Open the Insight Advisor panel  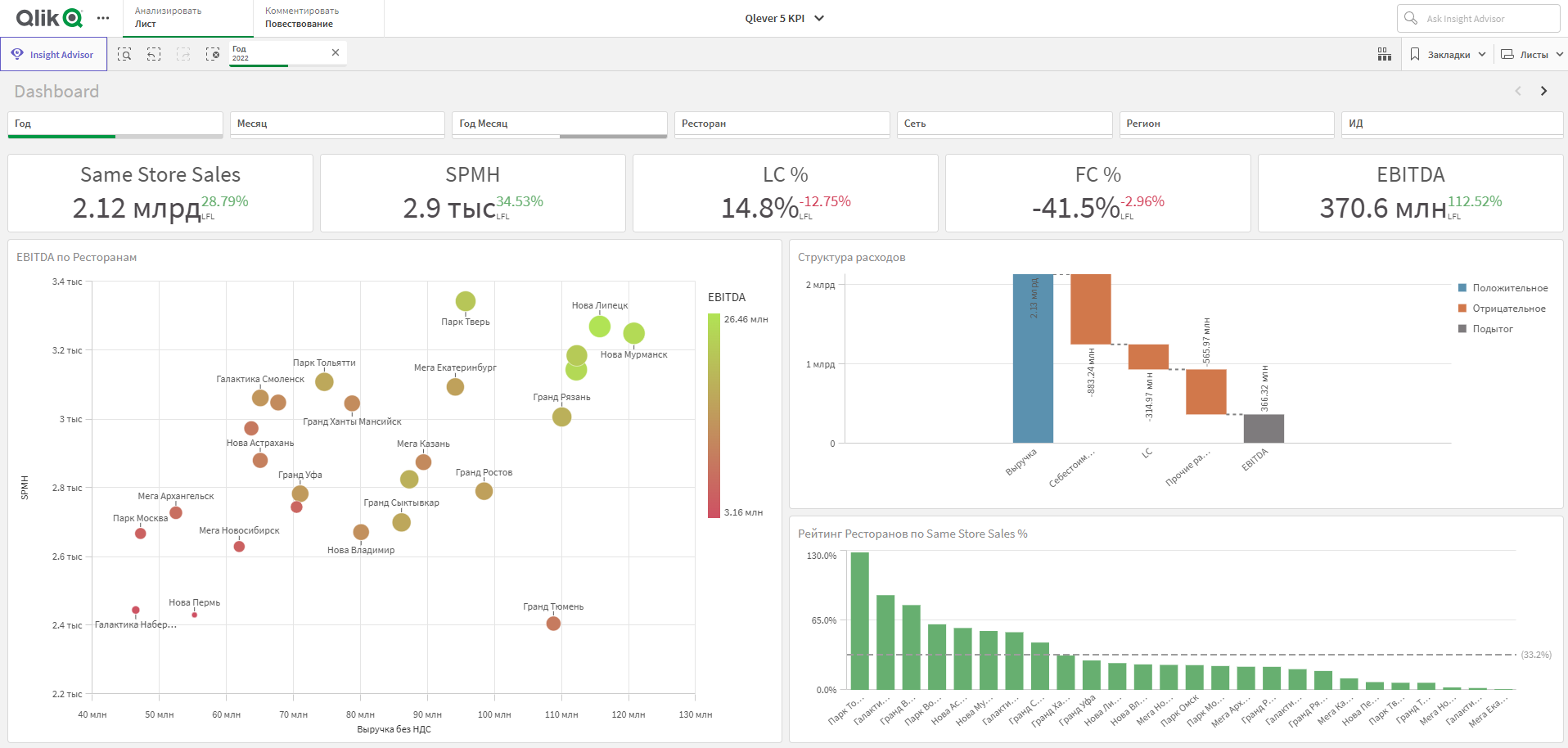(54, 54)
